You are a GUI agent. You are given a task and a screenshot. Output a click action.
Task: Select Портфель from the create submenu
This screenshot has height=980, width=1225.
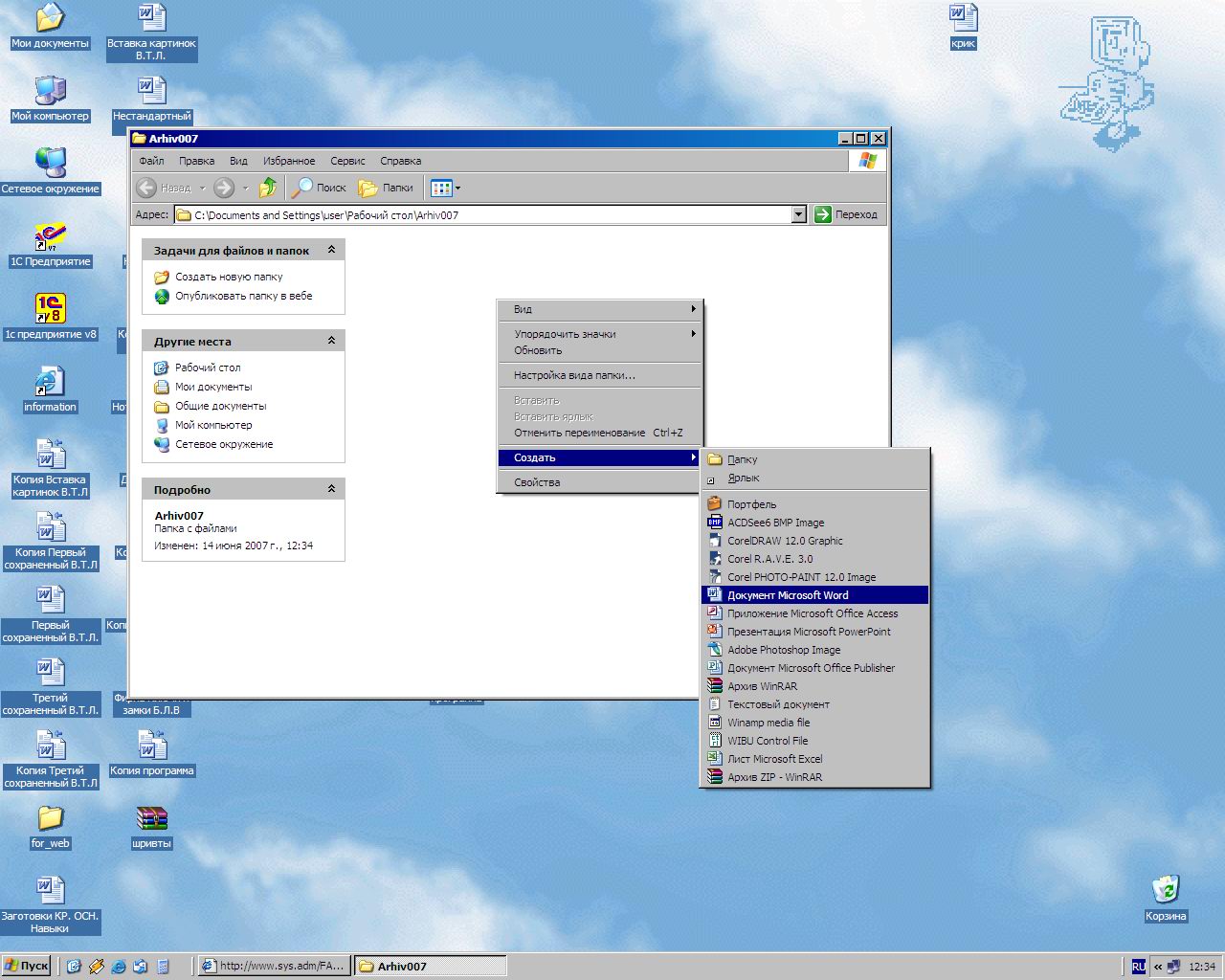coord(815,504)
